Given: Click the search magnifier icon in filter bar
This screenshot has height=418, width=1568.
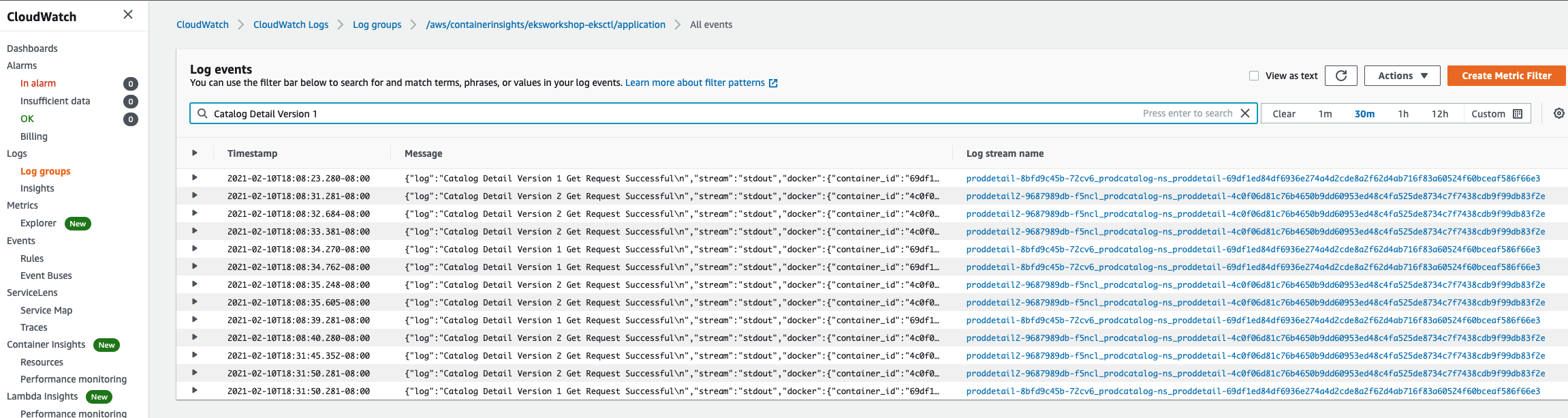Looking at the screenshot, I should pyautogui.click(x=202, y=113).
